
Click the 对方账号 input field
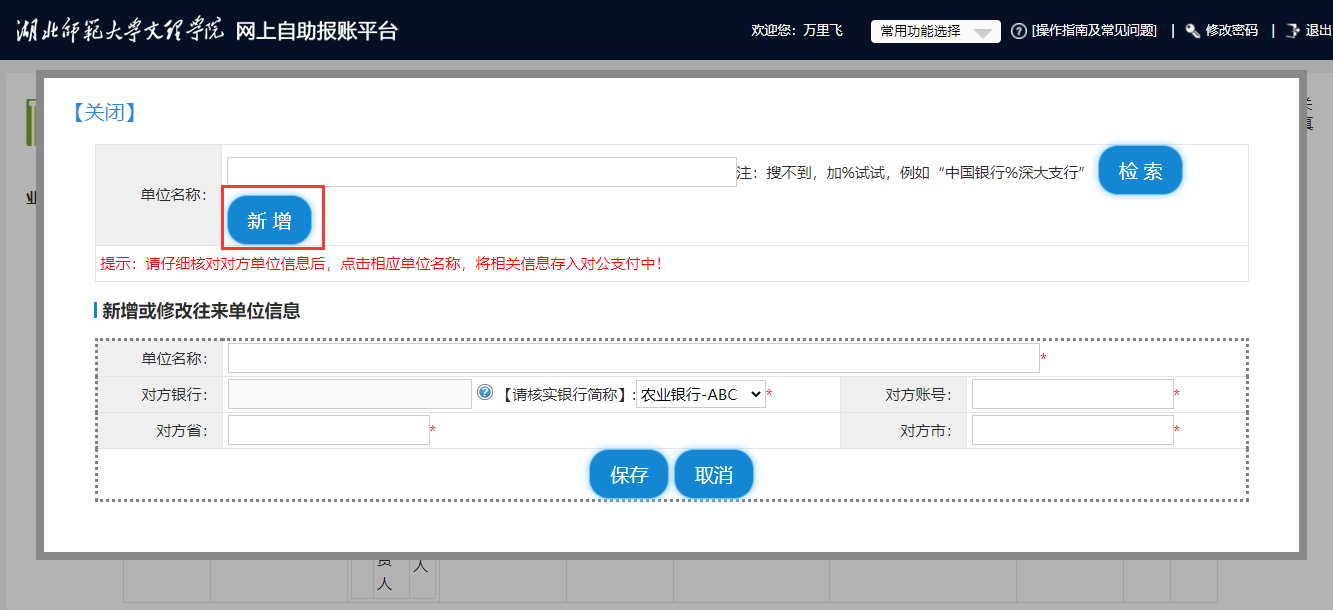pos(1072,394)
